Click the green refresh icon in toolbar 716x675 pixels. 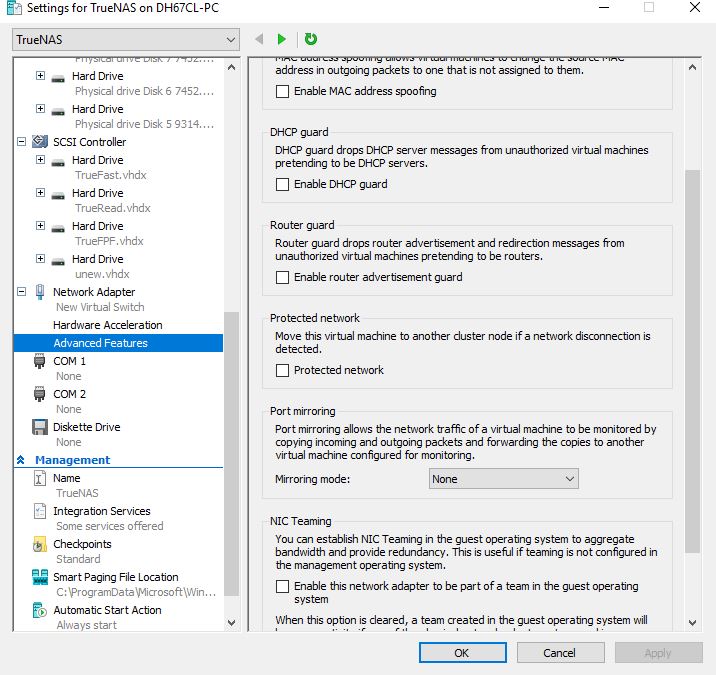coord(311,39)
